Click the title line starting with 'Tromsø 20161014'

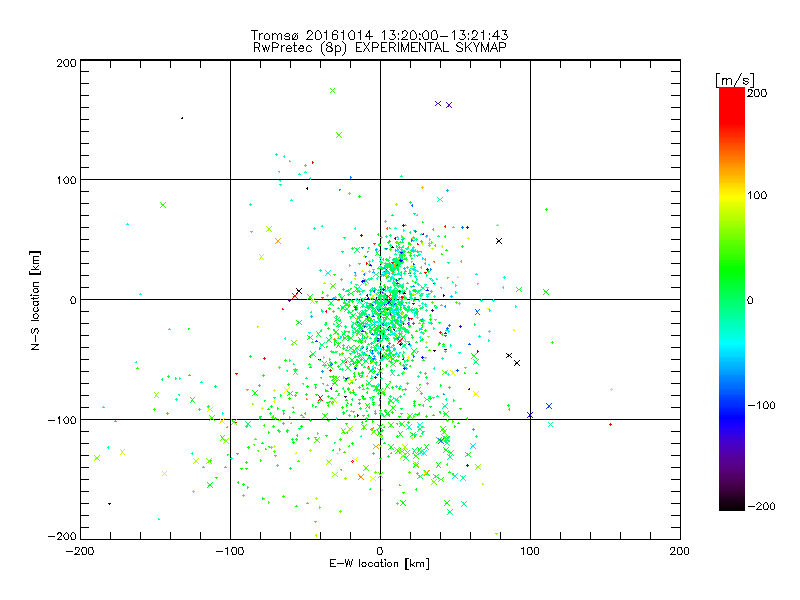point(379,35)
